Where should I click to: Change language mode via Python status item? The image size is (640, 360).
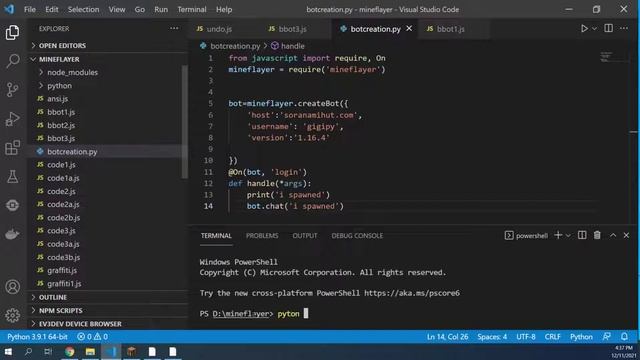tap(581, 337)
